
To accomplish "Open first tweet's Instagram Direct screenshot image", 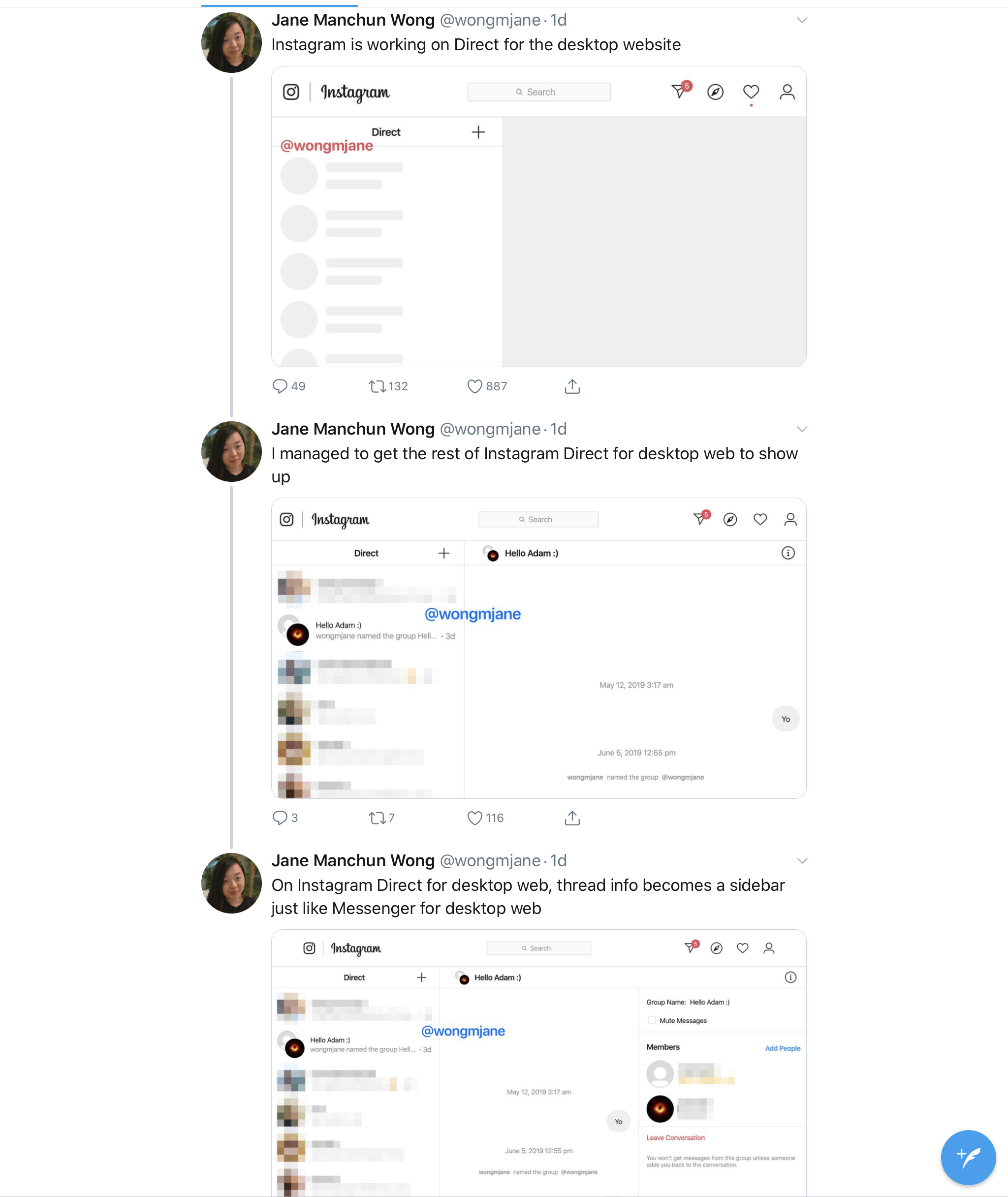I will pos(538,217).
